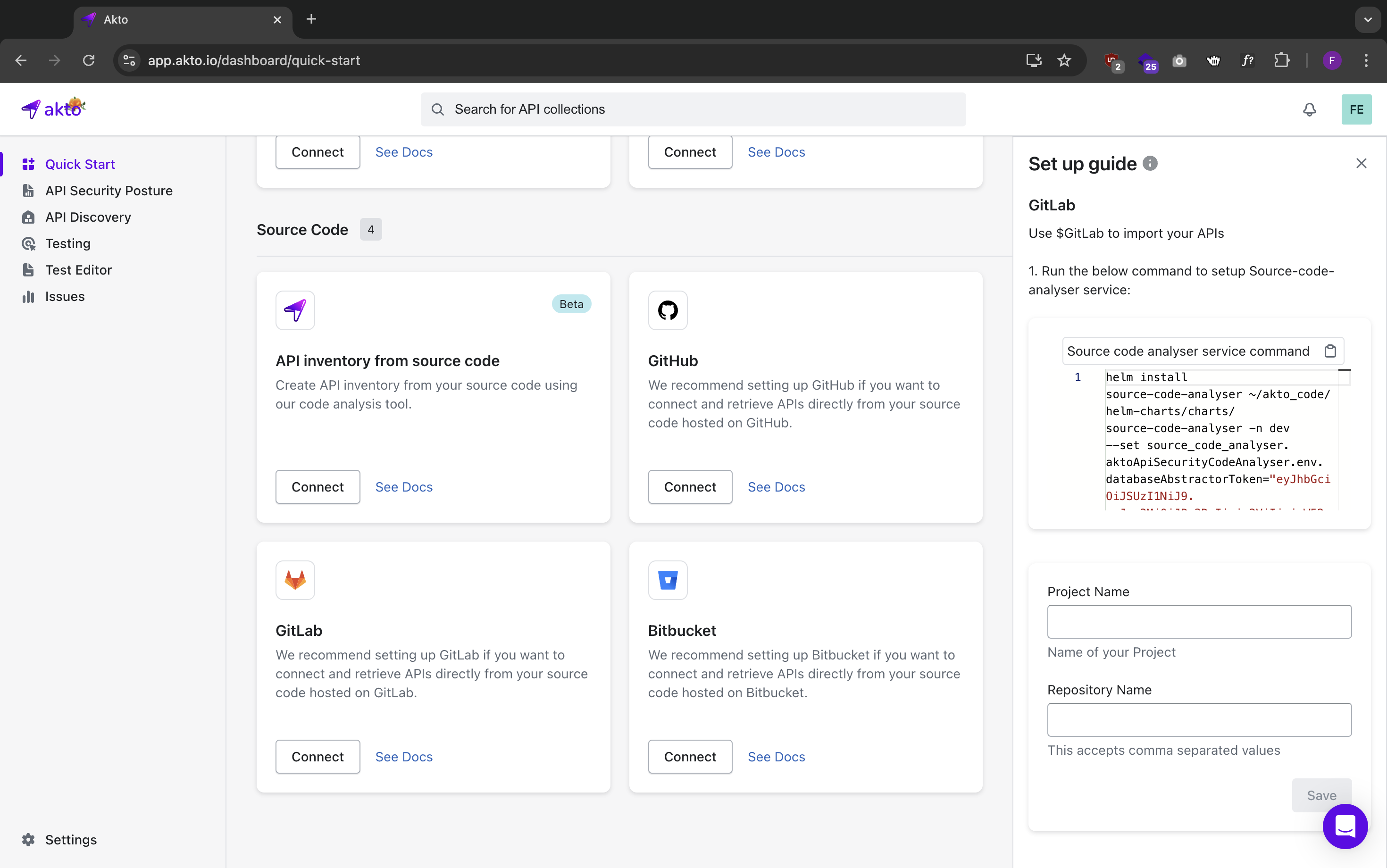Bookmark this page with the star icon
The width and height of the screenshot is (1387, 868).
1064,60
